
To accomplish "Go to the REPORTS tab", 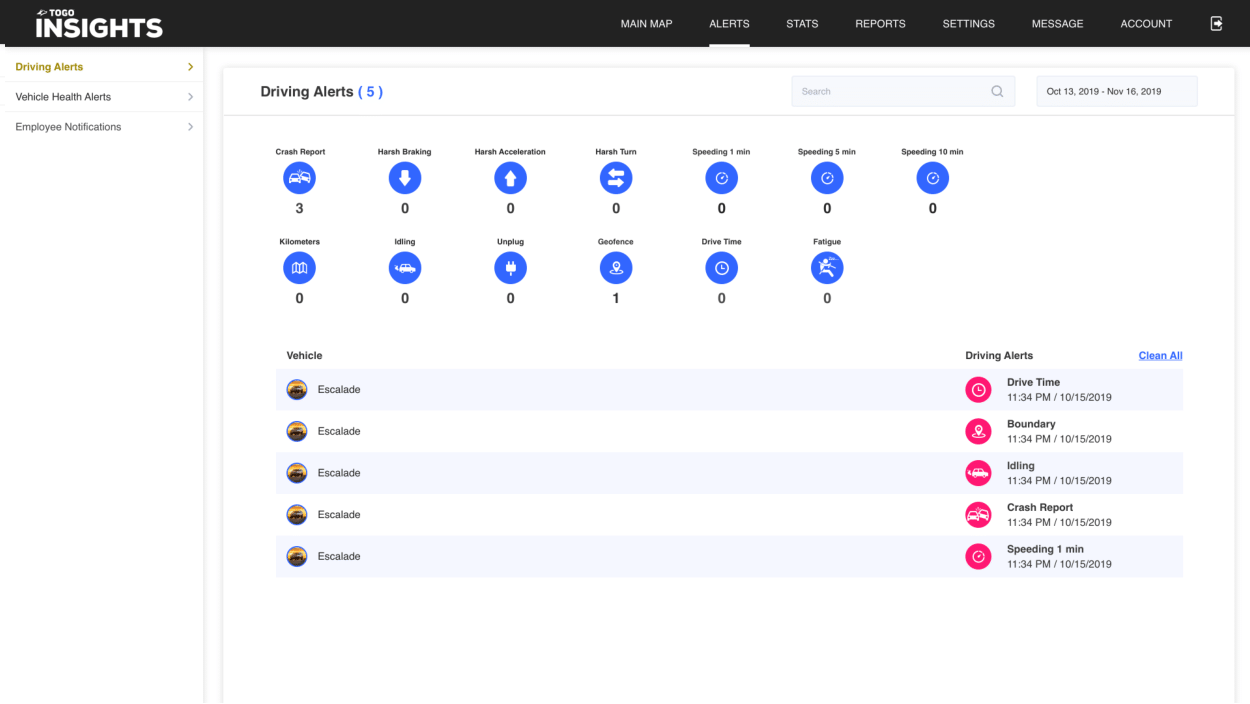I will [880, 24].
